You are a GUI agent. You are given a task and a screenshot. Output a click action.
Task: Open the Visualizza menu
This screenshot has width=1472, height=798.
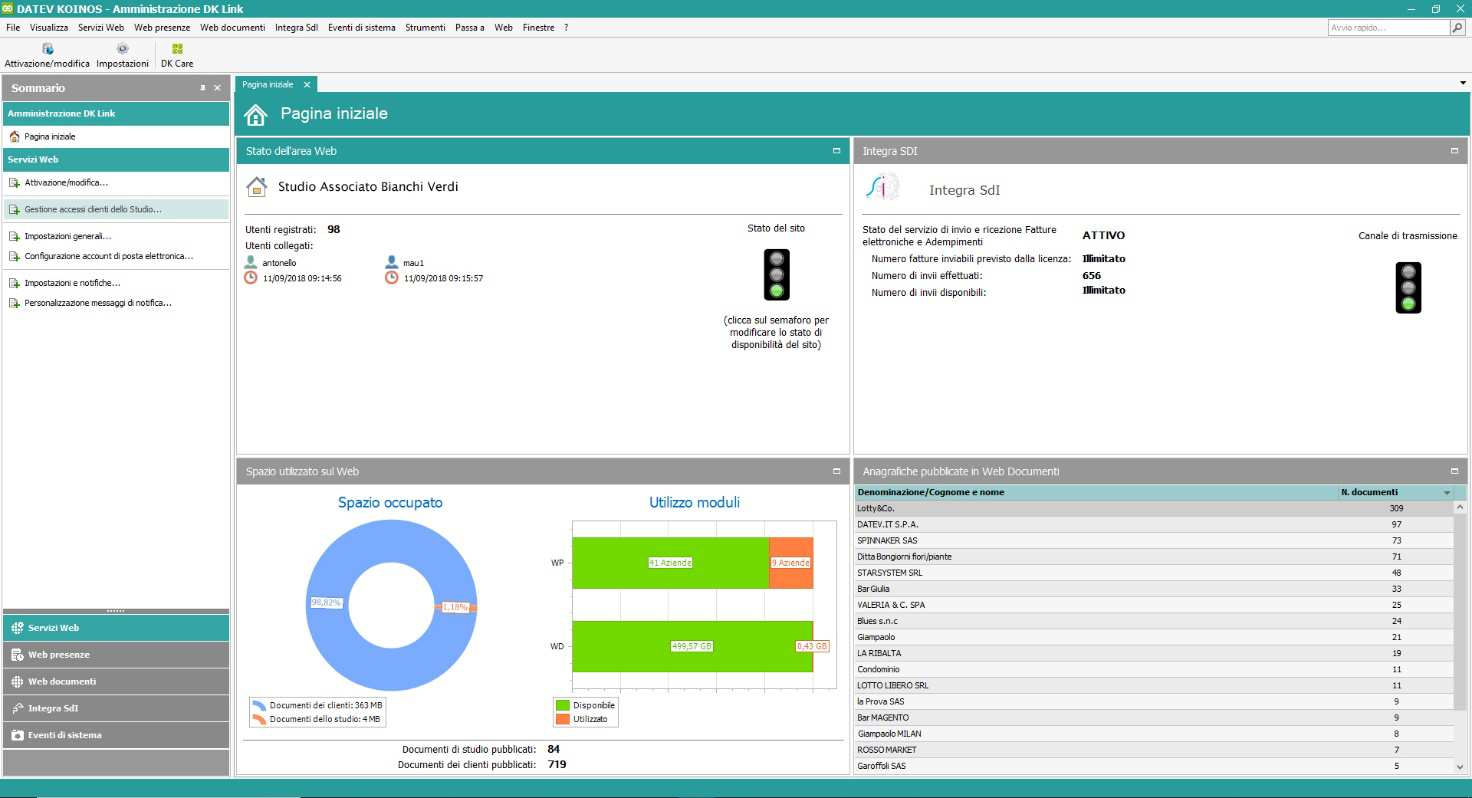[49, 28]
